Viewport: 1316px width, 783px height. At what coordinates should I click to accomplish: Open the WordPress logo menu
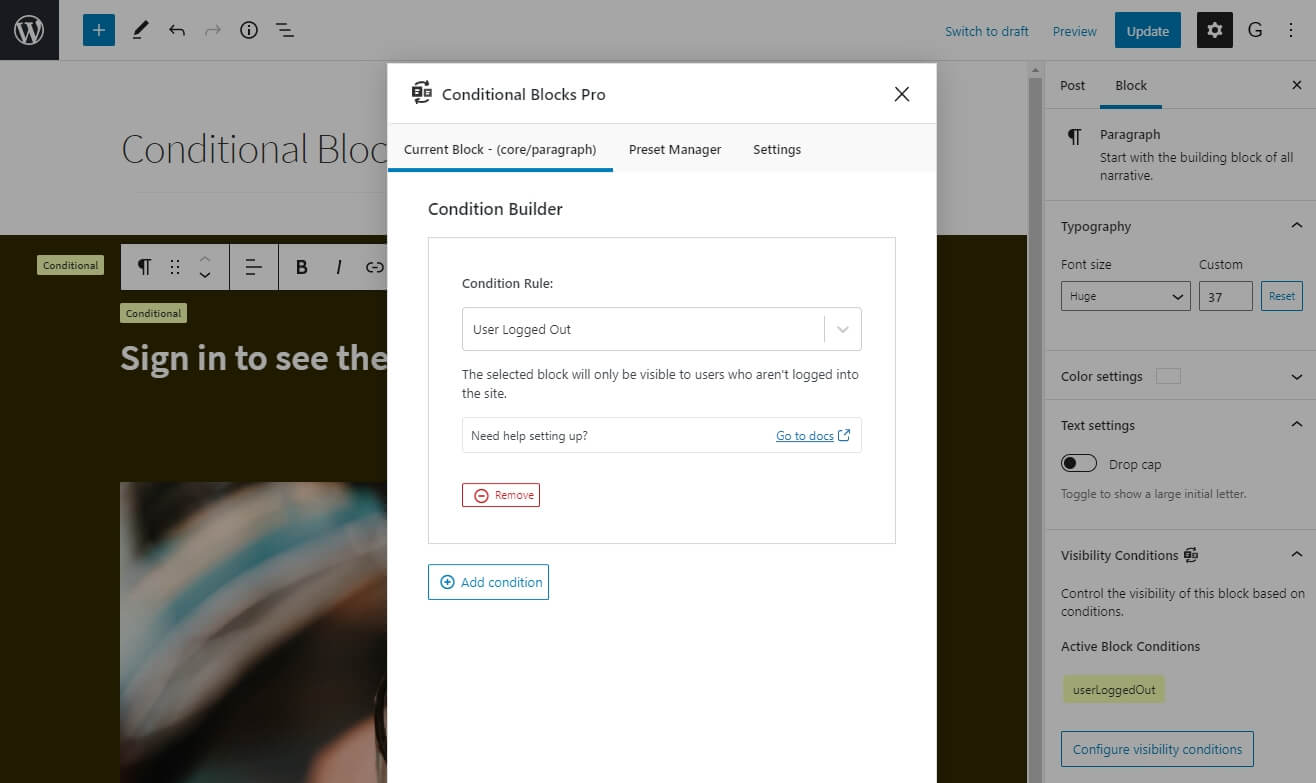pyautogui.click(x=29, y=30)
